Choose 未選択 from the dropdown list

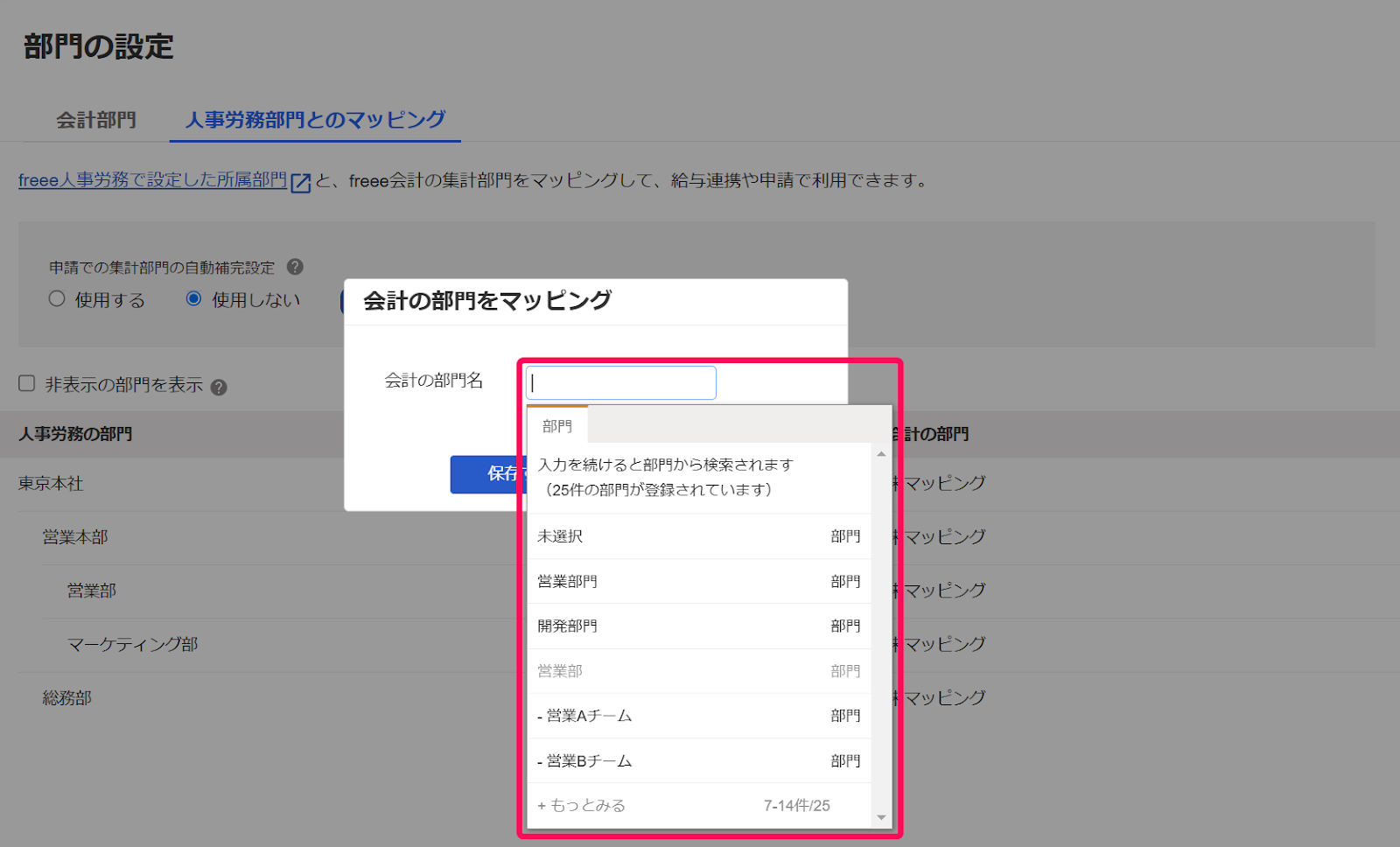699,536
